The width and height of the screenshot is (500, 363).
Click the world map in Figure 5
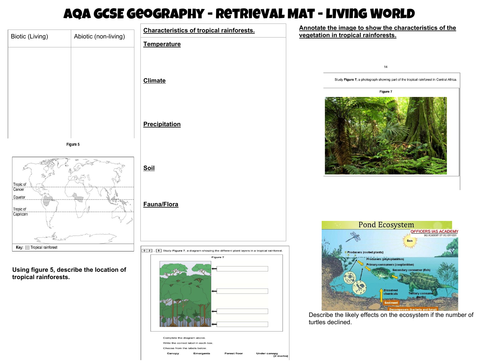point(73,200)
